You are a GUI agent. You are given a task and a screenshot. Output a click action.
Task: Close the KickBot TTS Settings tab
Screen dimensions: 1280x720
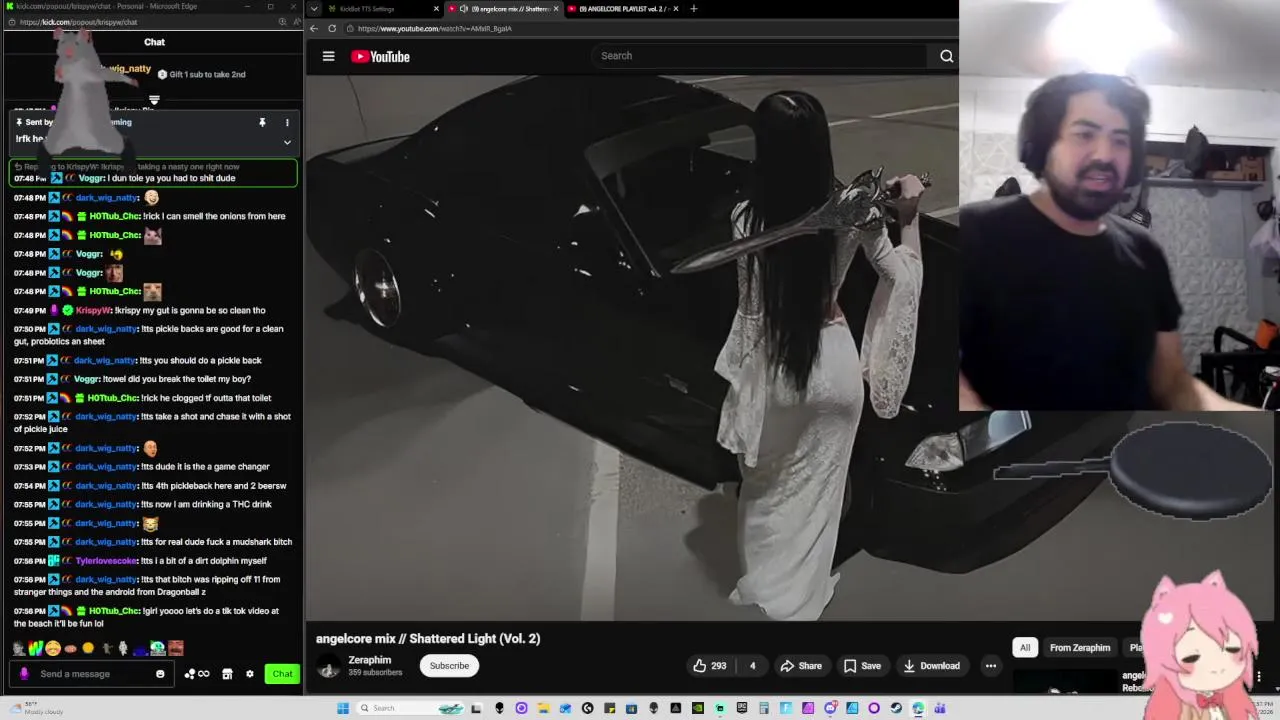click(436, 9)
